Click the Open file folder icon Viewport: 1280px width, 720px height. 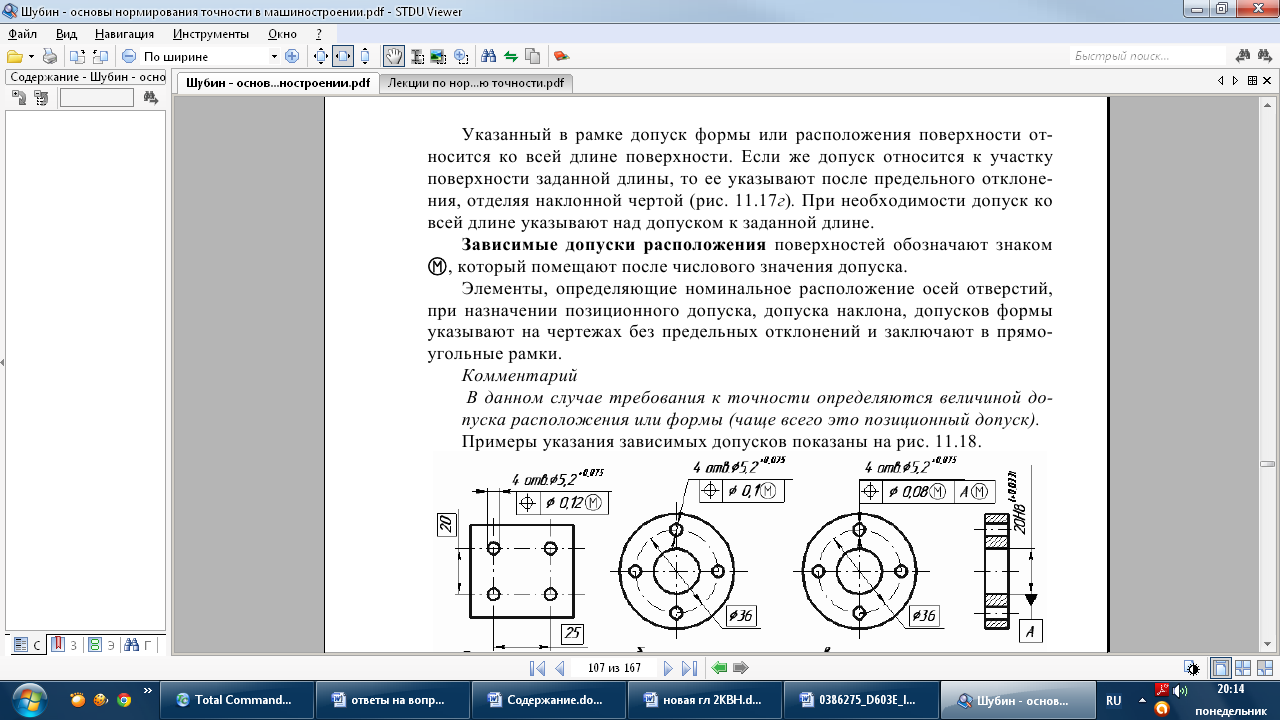click(x=14, y=56)
